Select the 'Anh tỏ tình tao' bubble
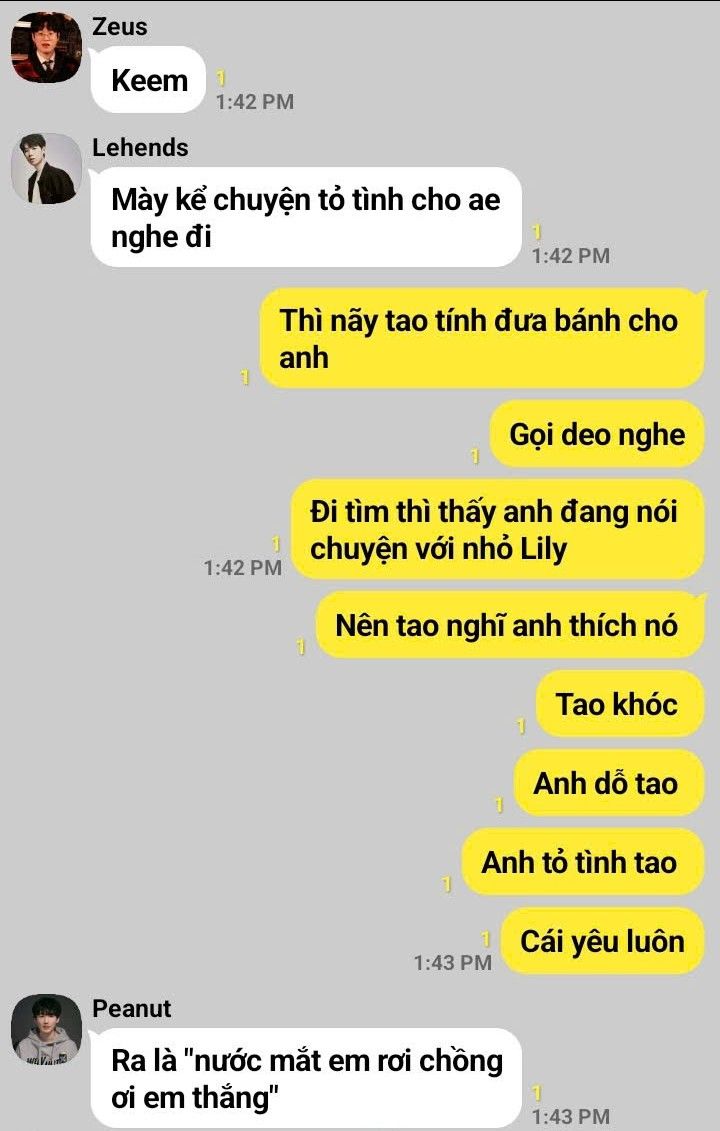The image size is (720, 1131). pos(583,862)
